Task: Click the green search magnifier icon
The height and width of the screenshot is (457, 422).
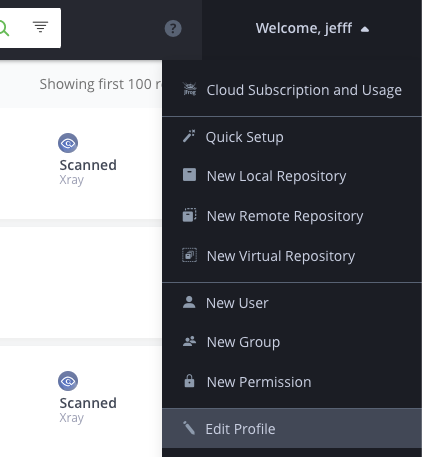Action: (x=3, y=28)
